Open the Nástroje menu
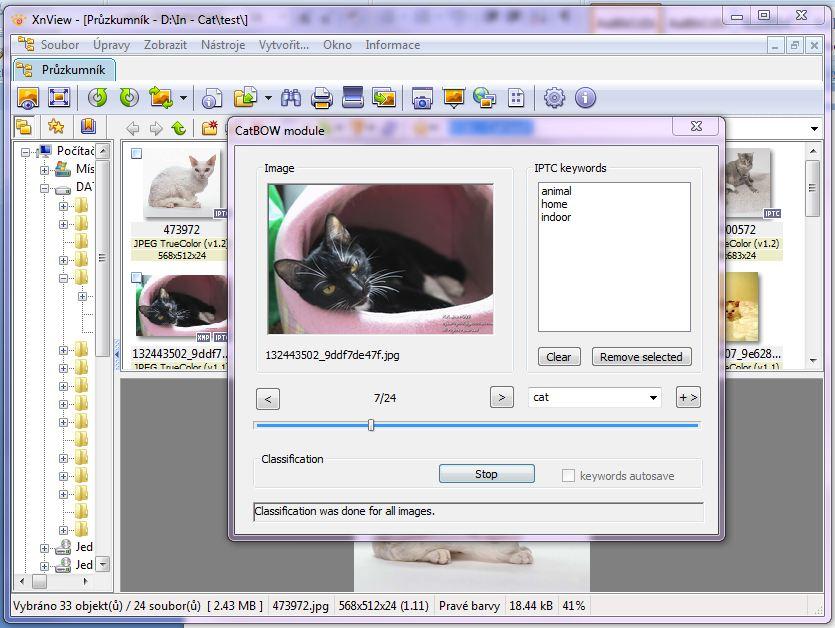 (223, 45)
